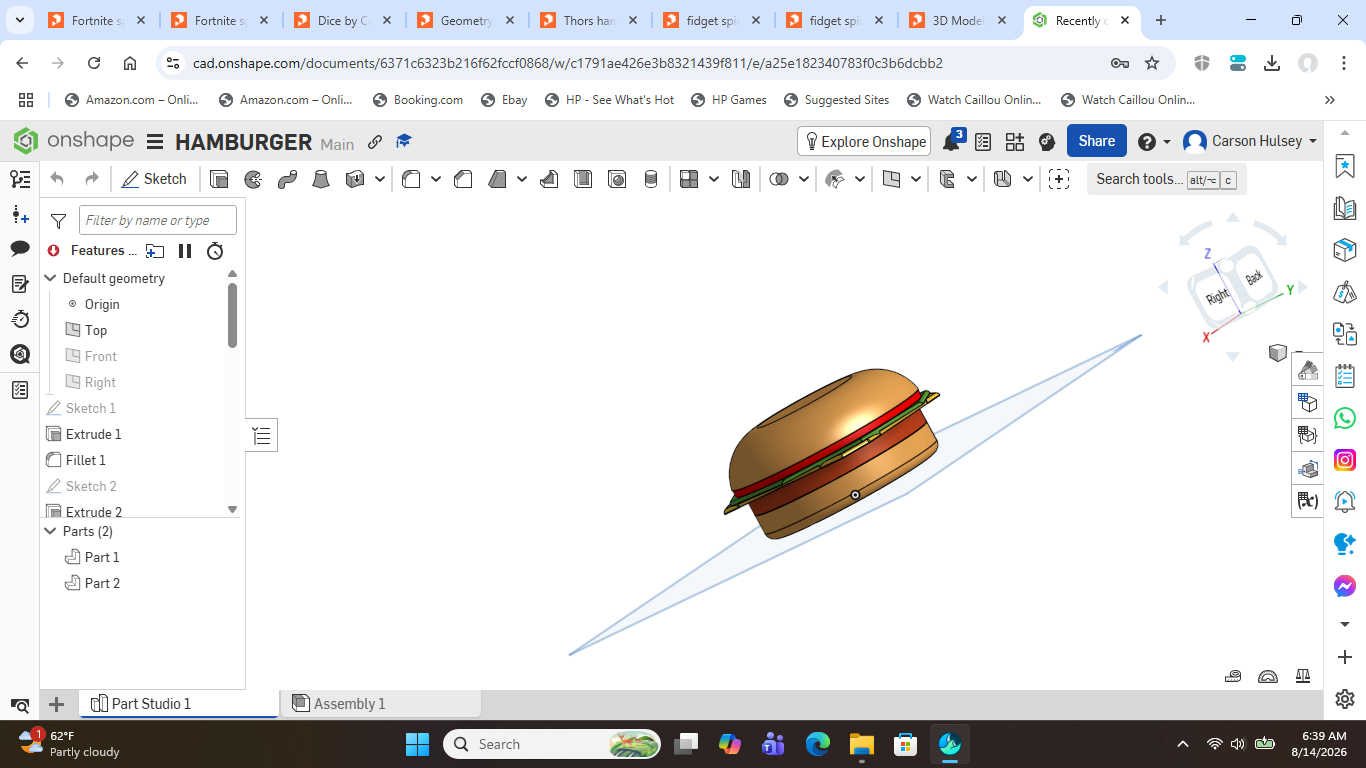Select the Sweep tool
The width and height of the screenshot is (1366, 768).
[x=287, y=179]
